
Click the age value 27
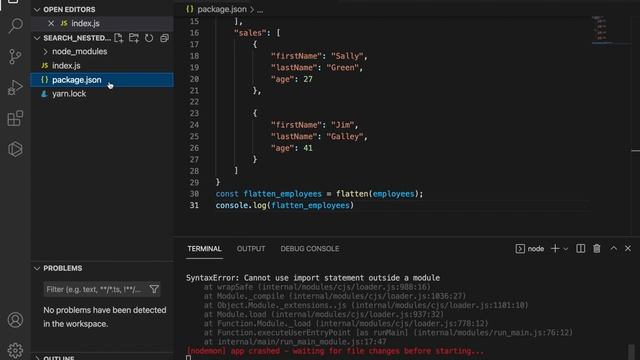tap(308, 79)
